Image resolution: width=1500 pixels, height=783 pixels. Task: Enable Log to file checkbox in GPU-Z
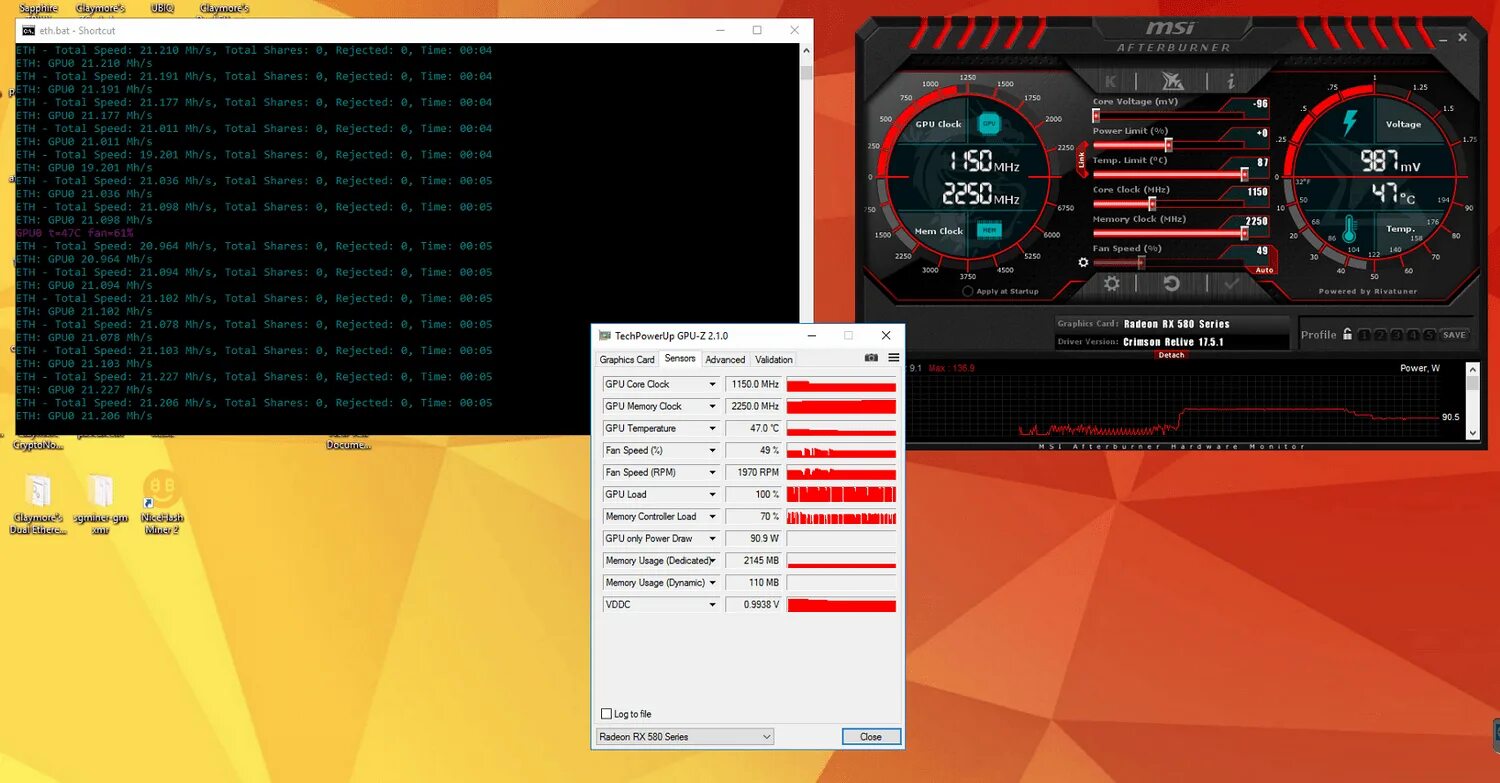[x=606, y=714]
